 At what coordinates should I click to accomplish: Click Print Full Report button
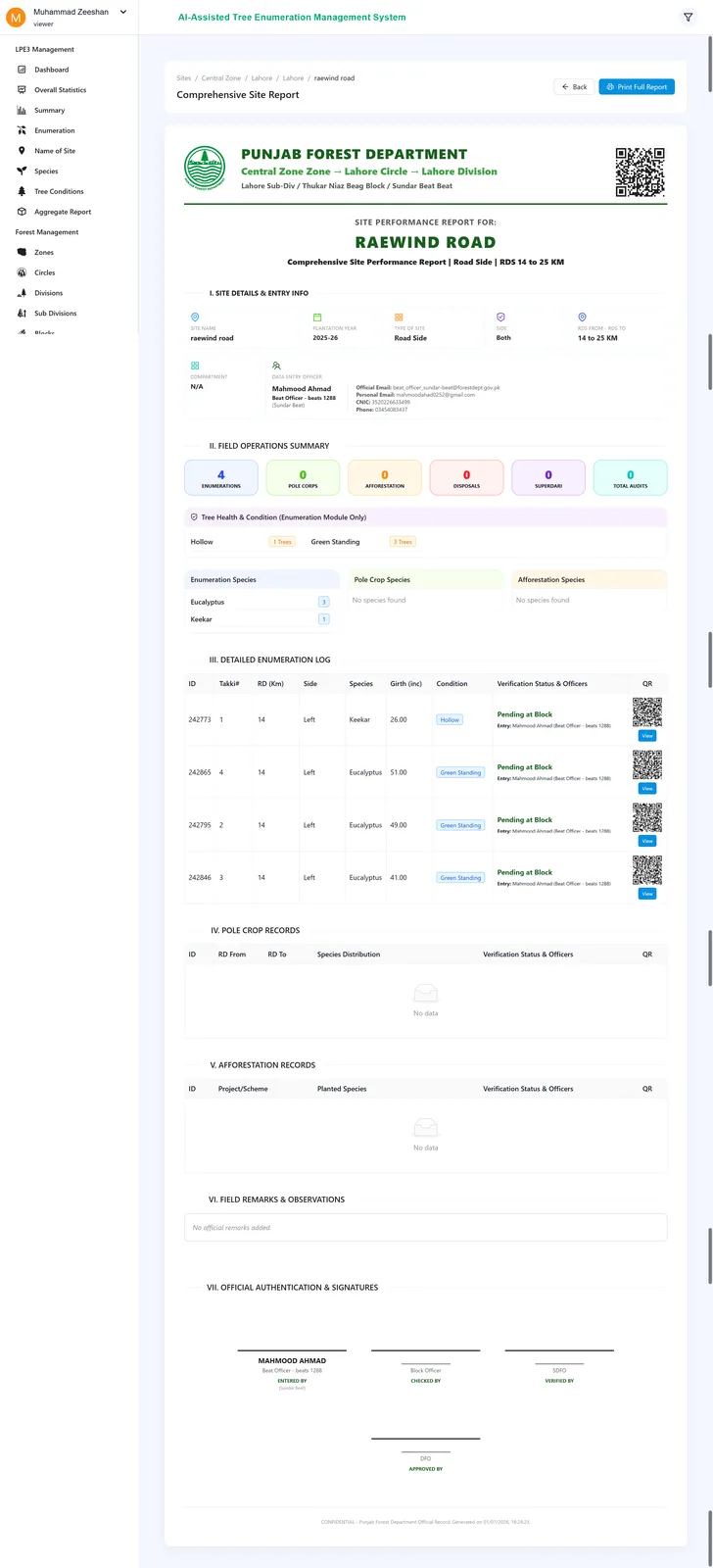pos(637,86)
